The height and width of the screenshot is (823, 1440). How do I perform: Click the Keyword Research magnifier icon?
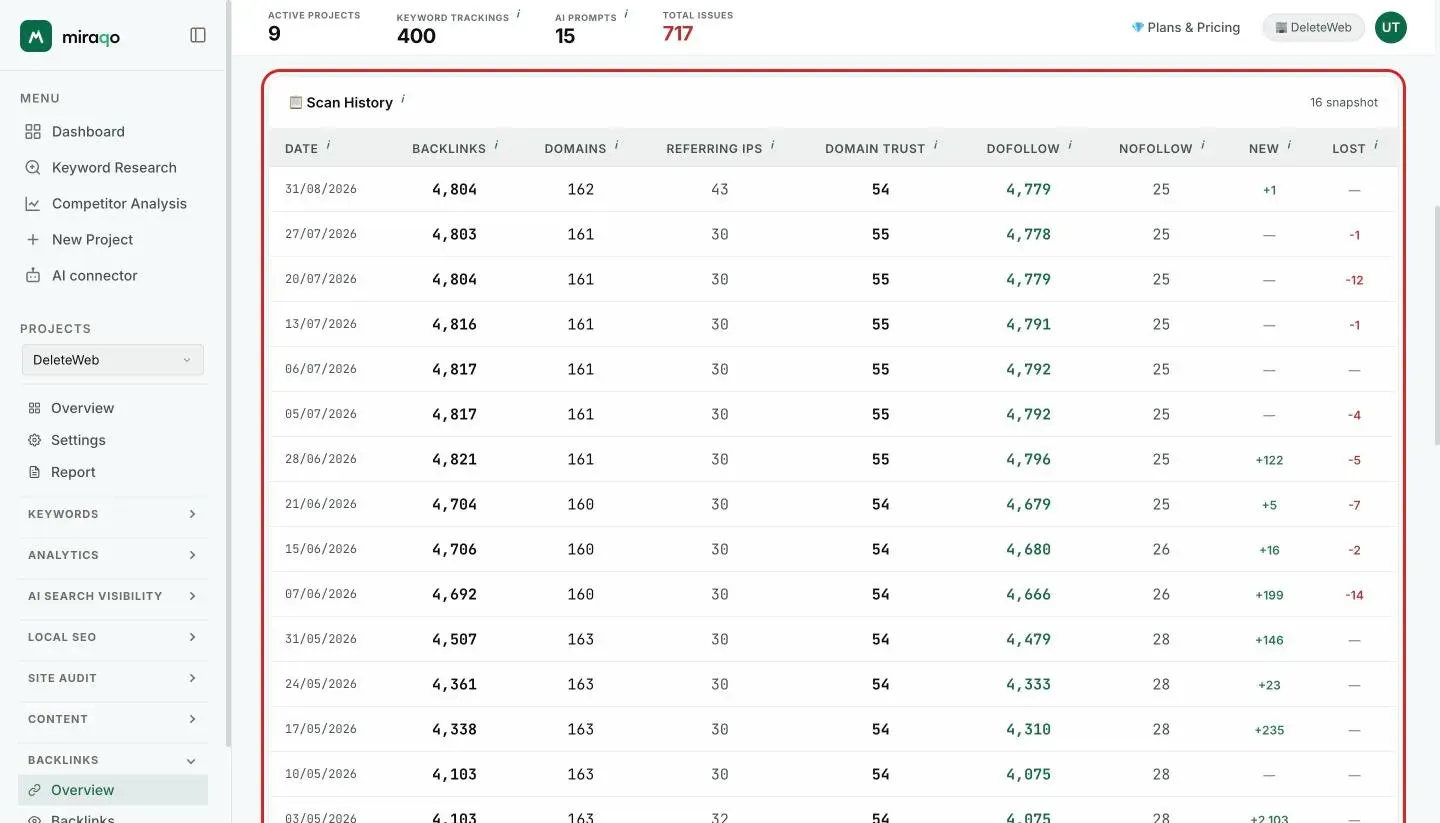(33, 168)
